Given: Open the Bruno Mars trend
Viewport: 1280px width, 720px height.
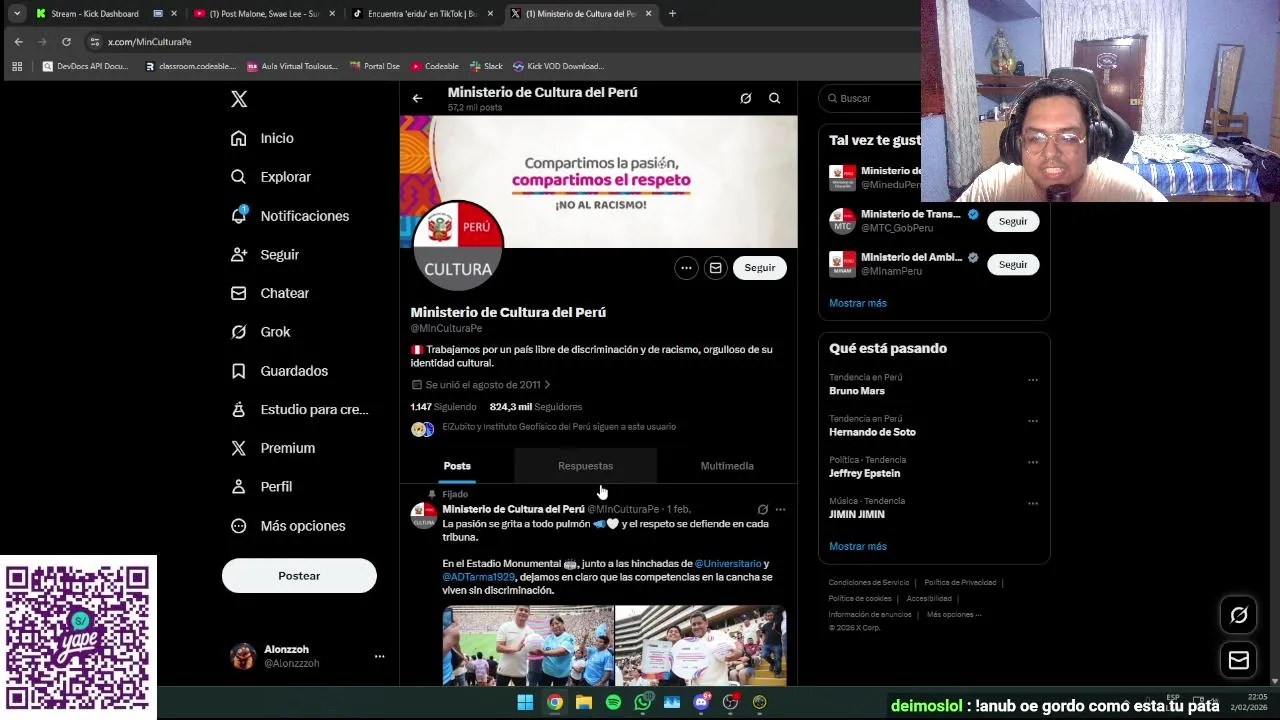Looking at the screenshot, I should coord(857,391).
